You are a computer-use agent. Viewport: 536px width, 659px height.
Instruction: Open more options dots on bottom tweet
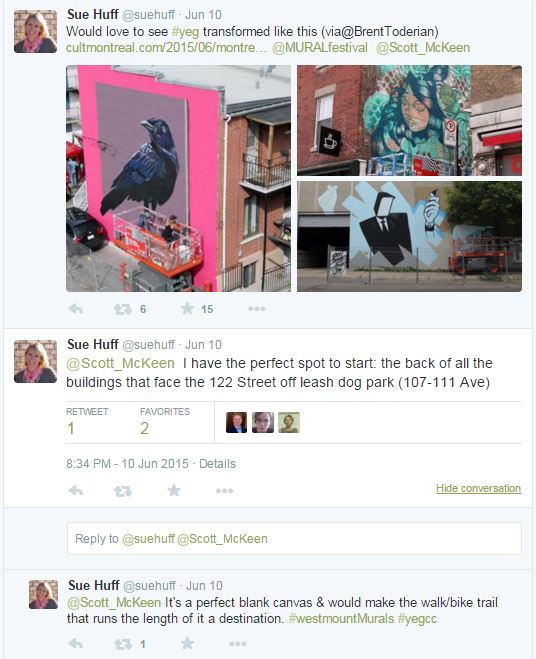tap(238, 643)
